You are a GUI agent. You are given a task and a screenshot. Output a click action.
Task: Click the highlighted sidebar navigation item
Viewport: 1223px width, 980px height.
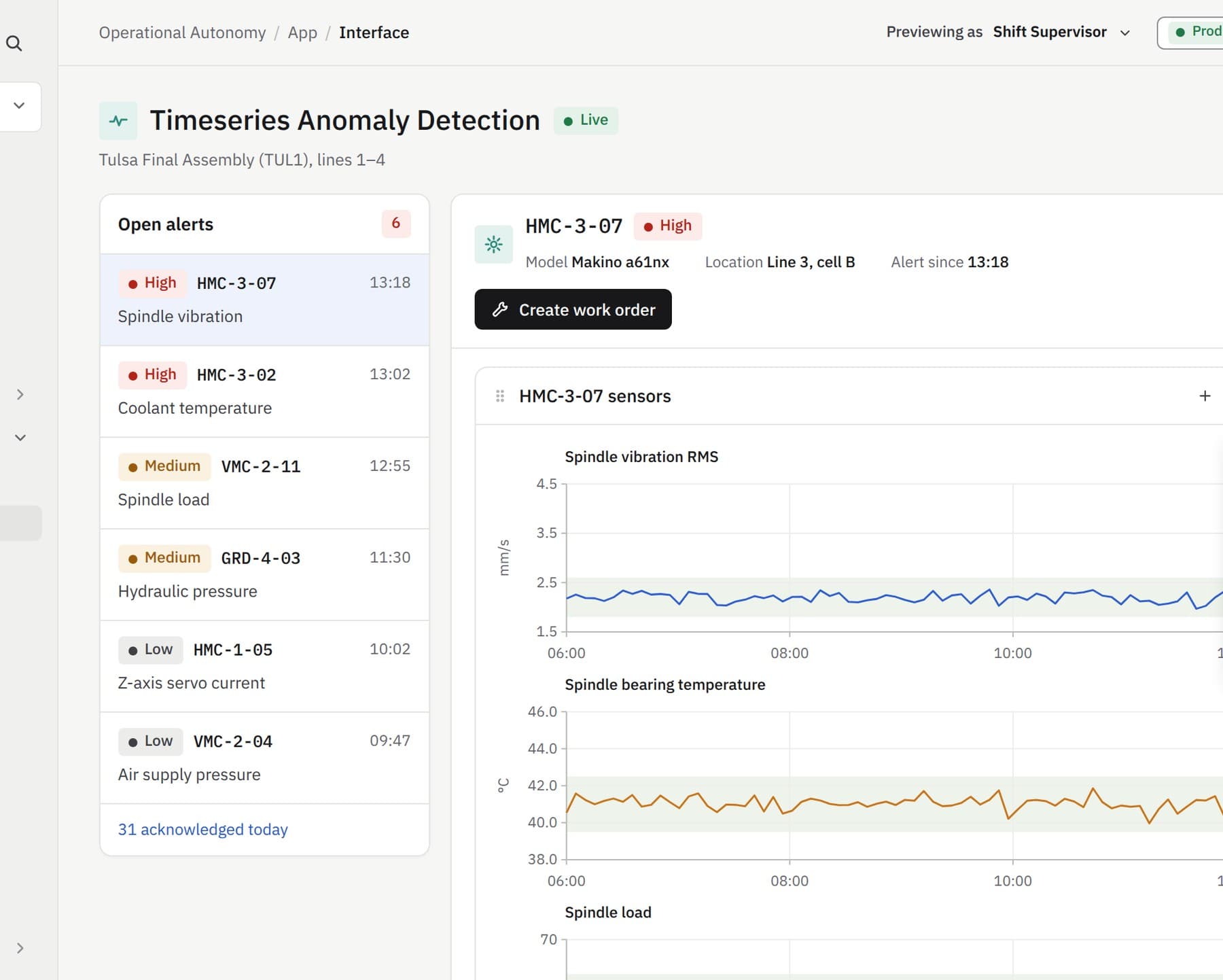20,523
